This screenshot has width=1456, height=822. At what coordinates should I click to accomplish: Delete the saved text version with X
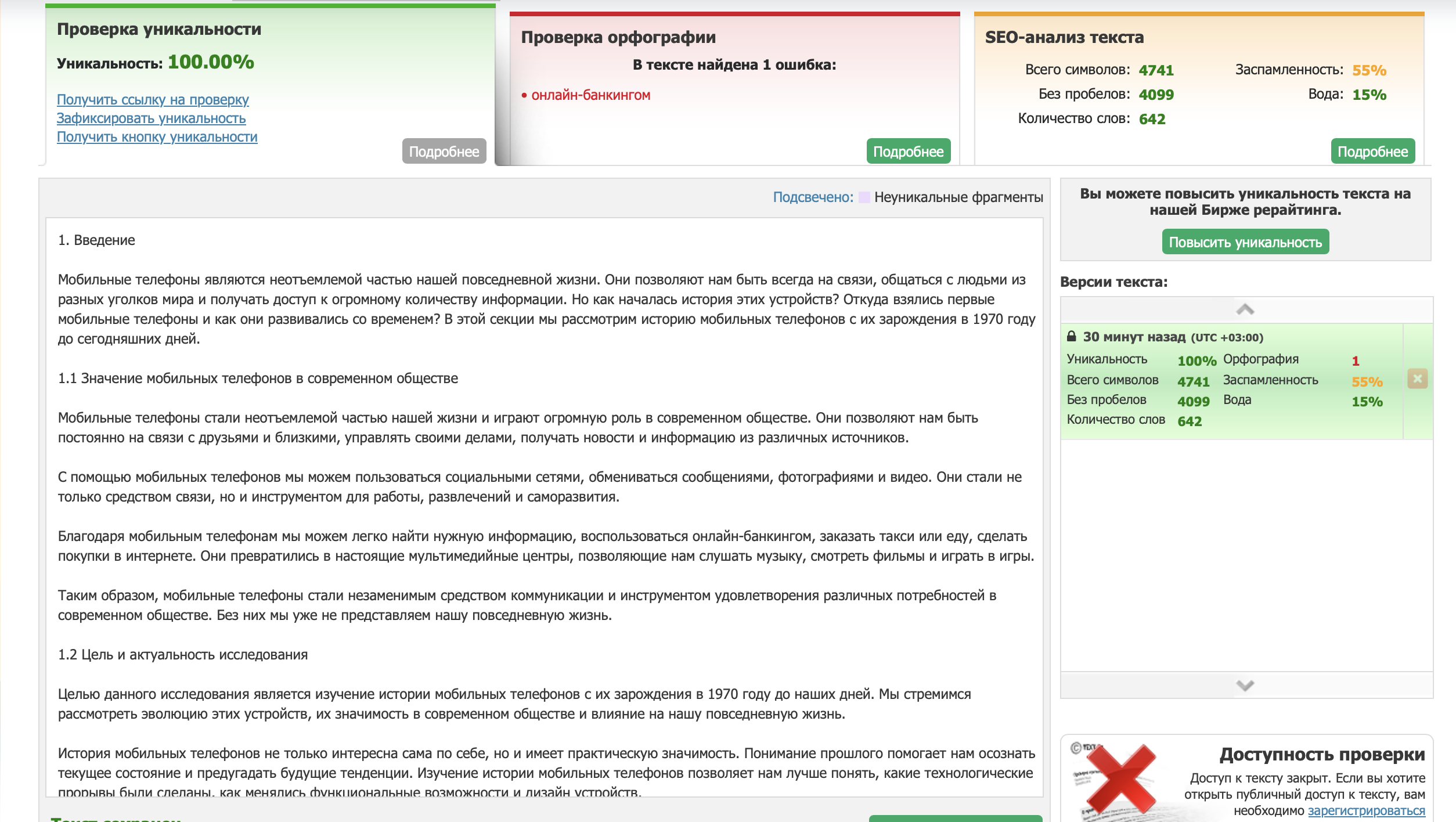[1417, 379]
